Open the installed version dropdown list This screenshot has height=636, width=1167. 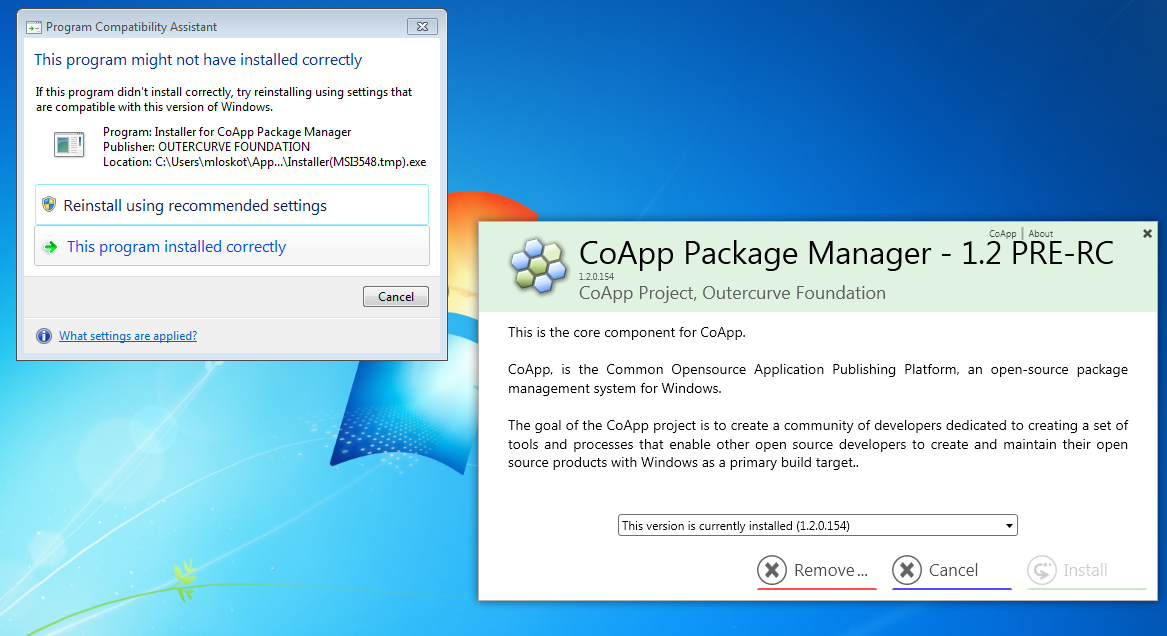click(817, 525)
